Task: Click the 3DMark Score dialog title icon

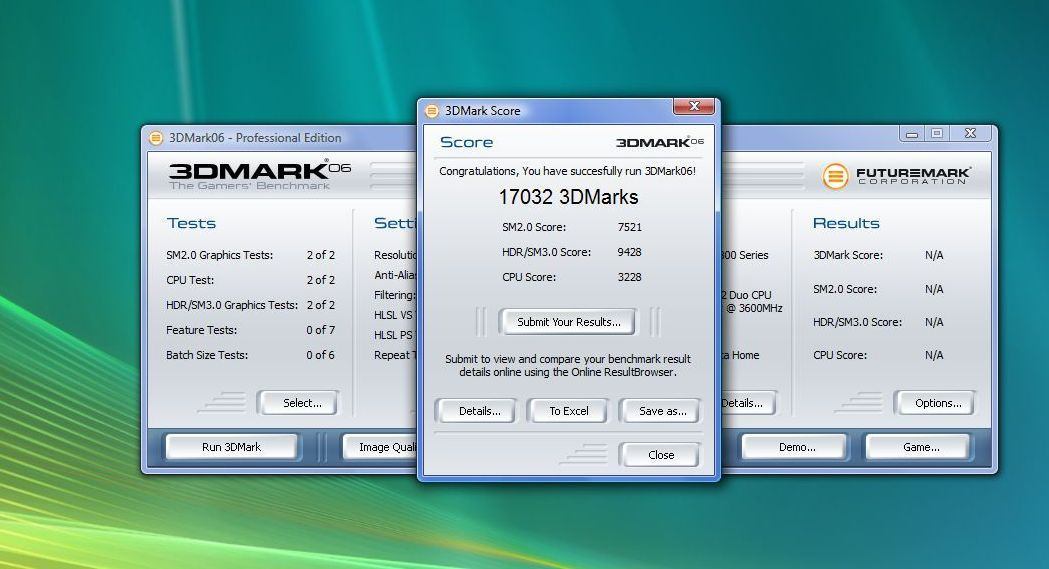Action: point(432,111)
